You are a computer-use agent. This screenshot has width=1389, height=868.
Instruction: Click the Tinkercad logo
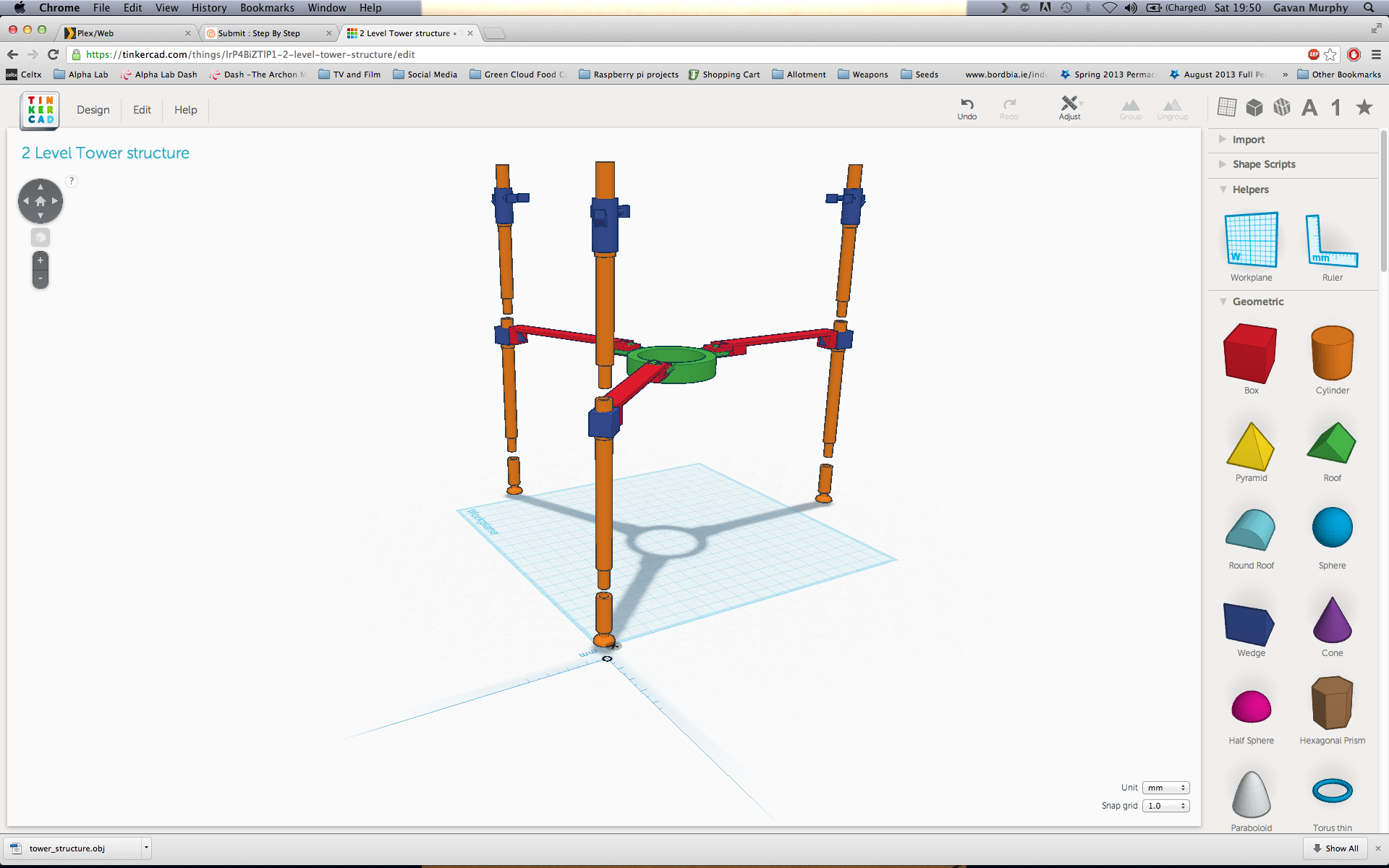[41, 110]
